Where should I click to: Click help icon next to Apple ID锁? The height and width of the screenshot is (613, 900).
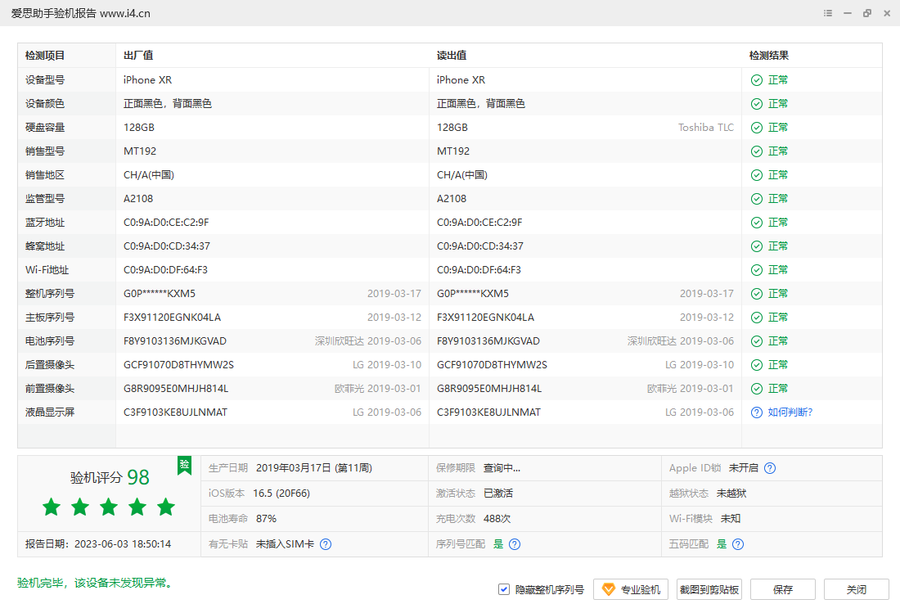pos(769,468)
